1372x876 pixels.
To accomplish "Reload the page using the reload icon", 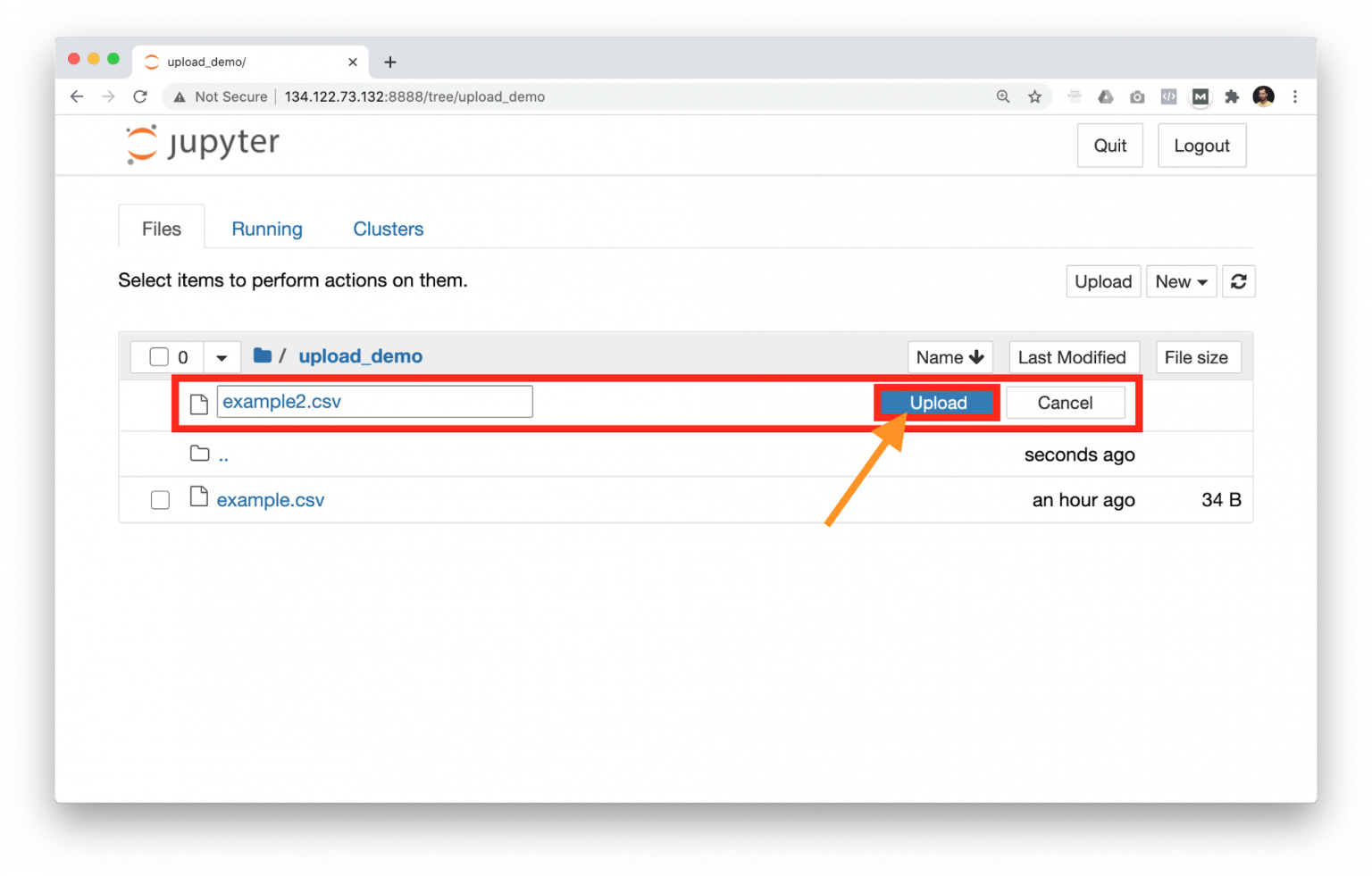I will pos(140,96).
